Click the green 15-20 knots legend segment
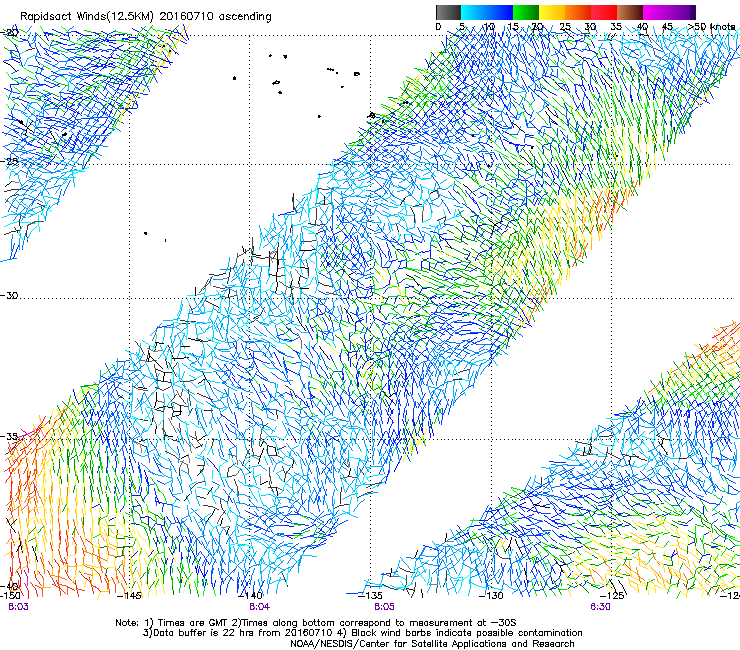This screenshot has height=650, width=740. [526, 12]
